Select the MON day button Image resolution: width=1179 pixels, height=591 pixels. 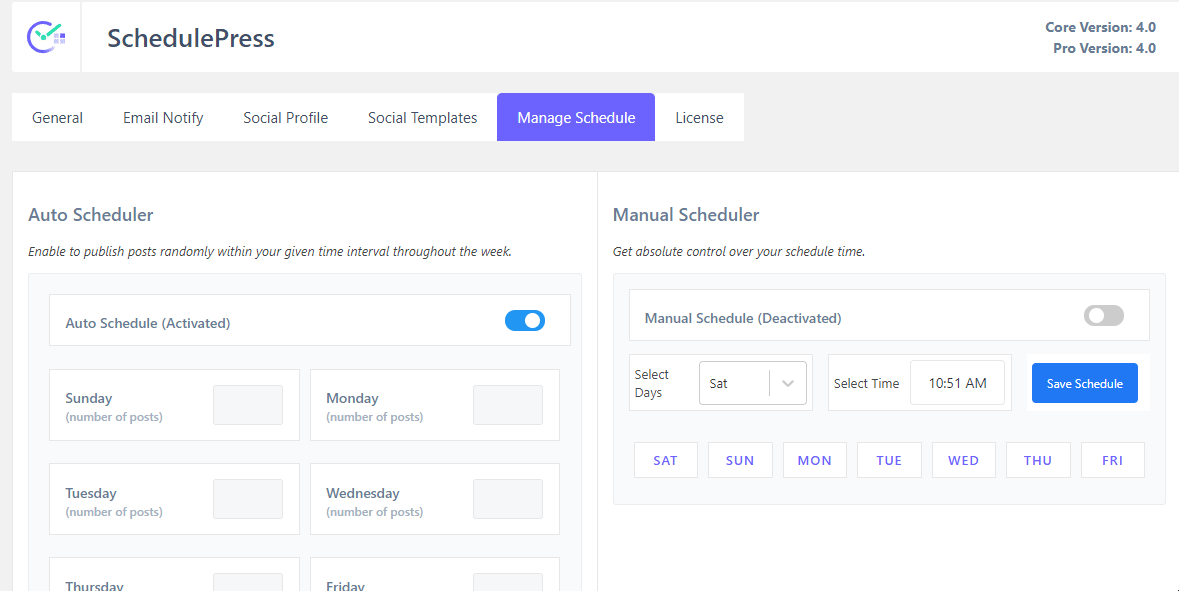(x=814, y=460)
